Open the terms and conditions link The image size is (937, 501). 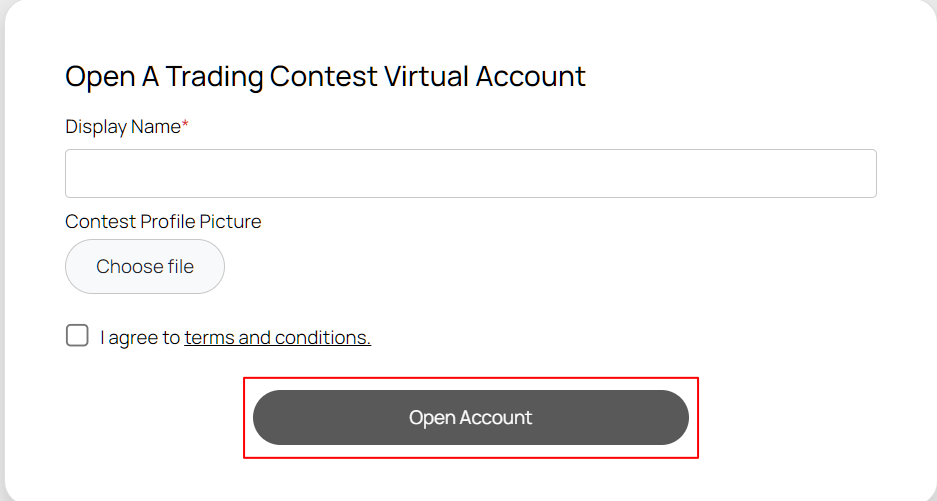coord(277,338)
